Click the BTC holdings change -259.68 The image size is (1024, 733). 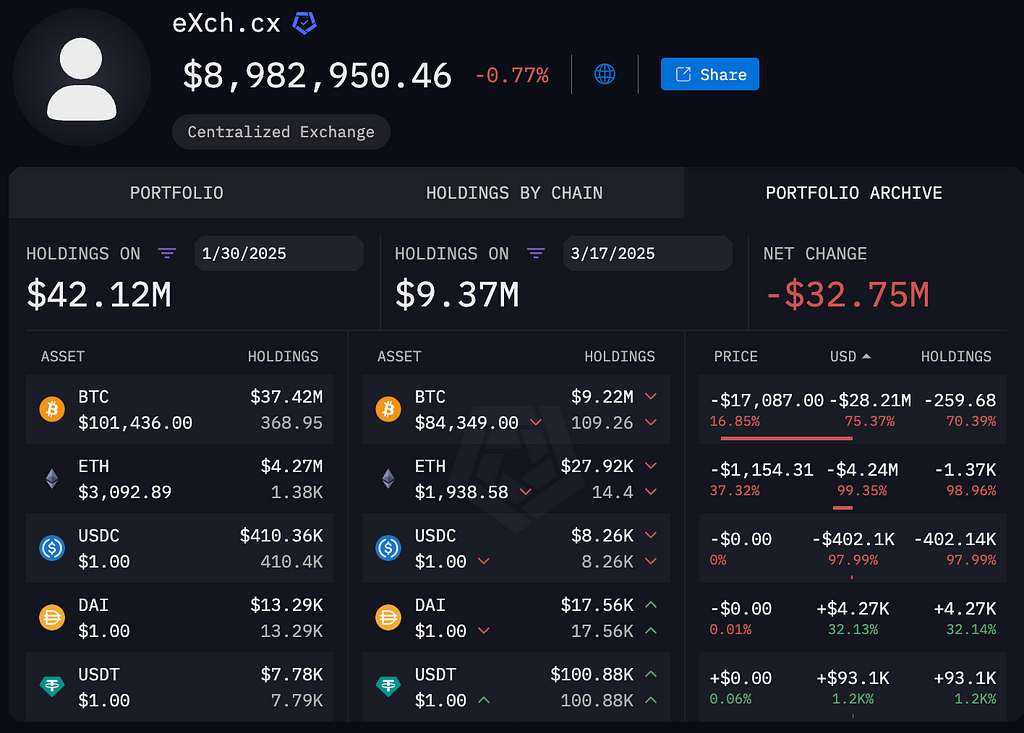click(x=960, y=400)
